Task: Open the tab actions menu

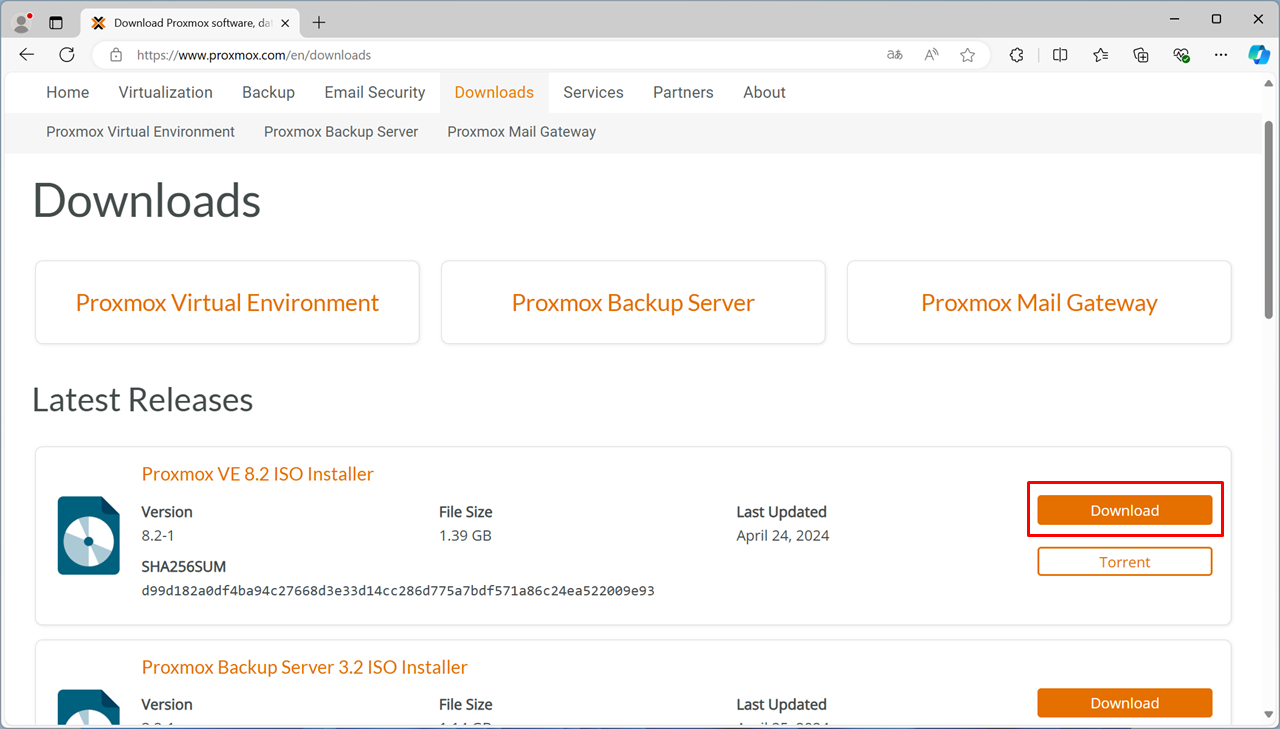Action: (56, 22)
